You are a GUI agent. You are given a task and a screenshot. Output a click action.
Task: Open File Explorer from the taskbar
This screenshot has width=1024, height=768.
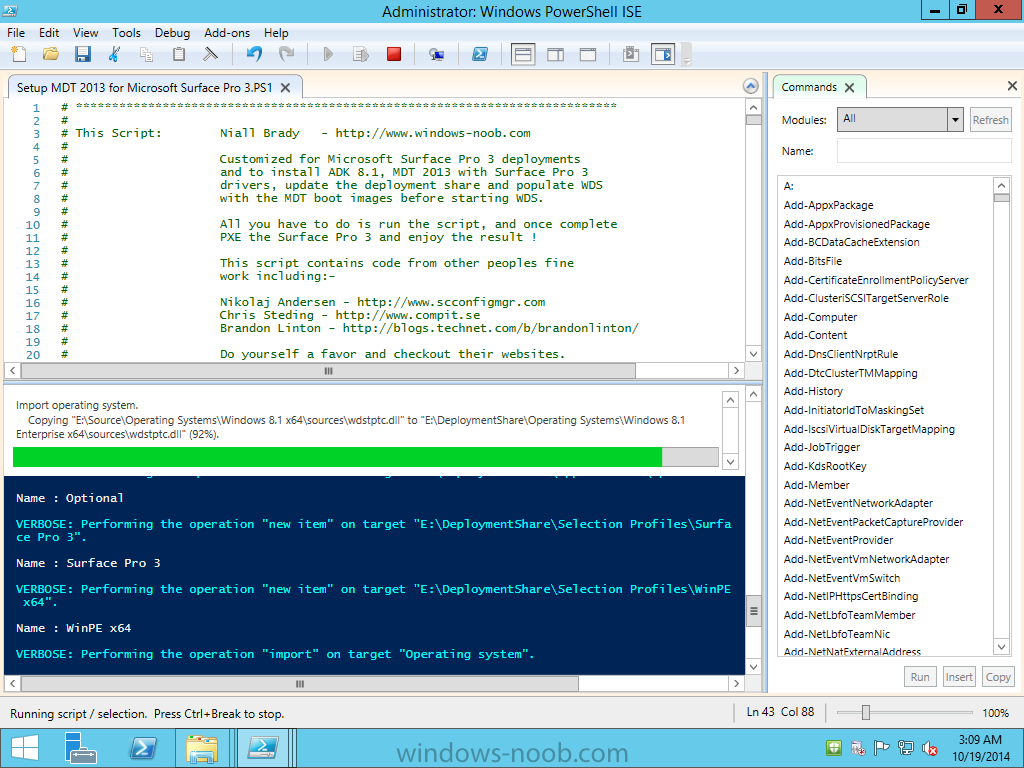click(x=202, y=748)
